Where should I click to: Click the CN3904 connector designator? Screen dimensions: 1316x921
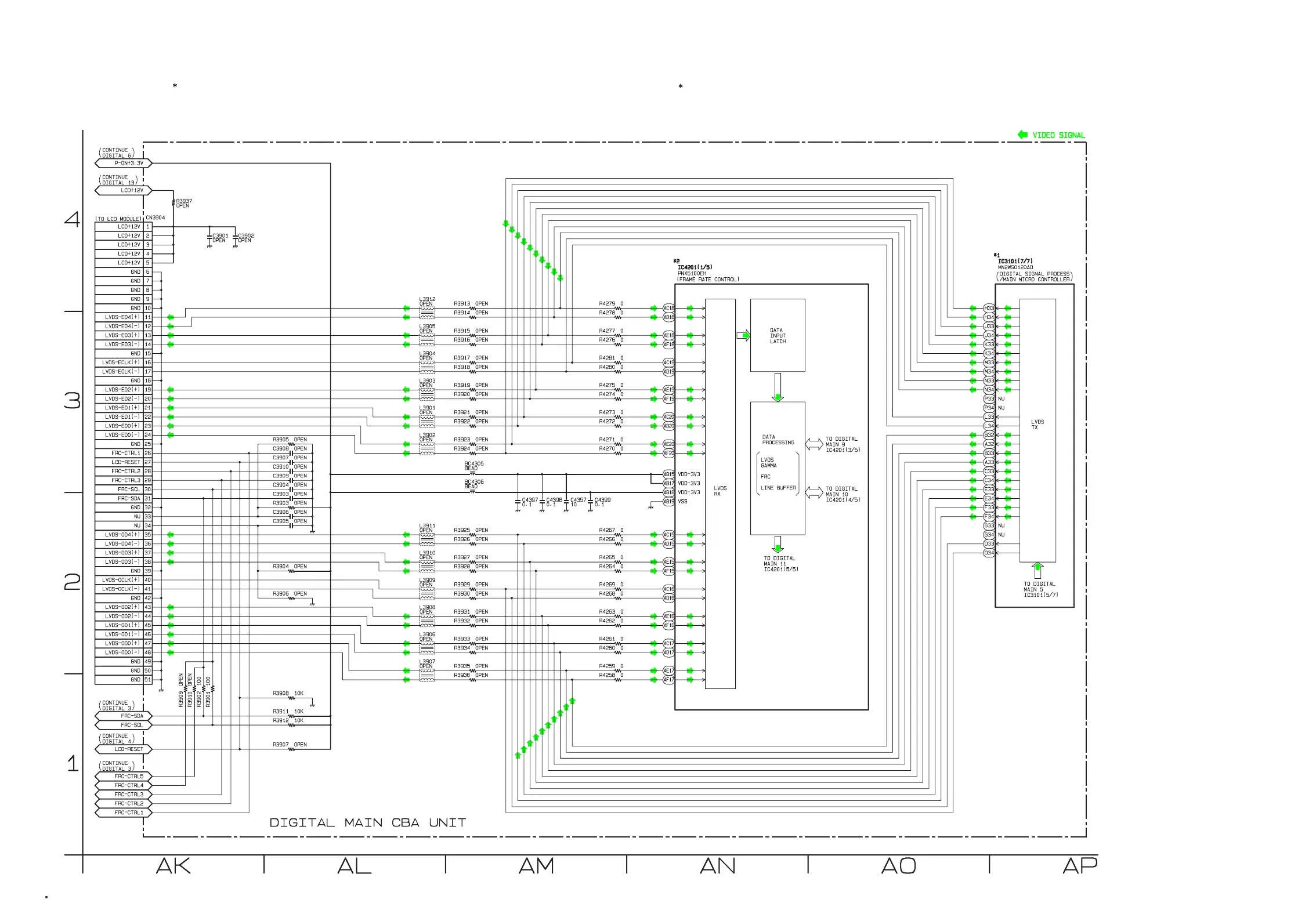tap(156, 218)
